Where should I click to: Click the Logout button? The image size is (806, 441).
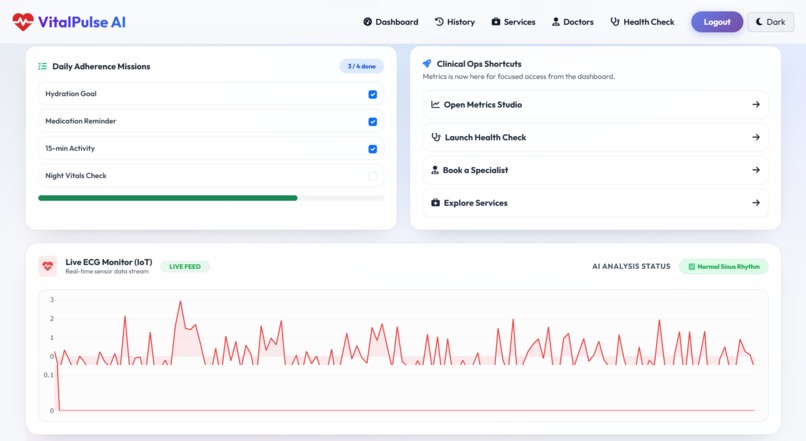tap(717, 22)
